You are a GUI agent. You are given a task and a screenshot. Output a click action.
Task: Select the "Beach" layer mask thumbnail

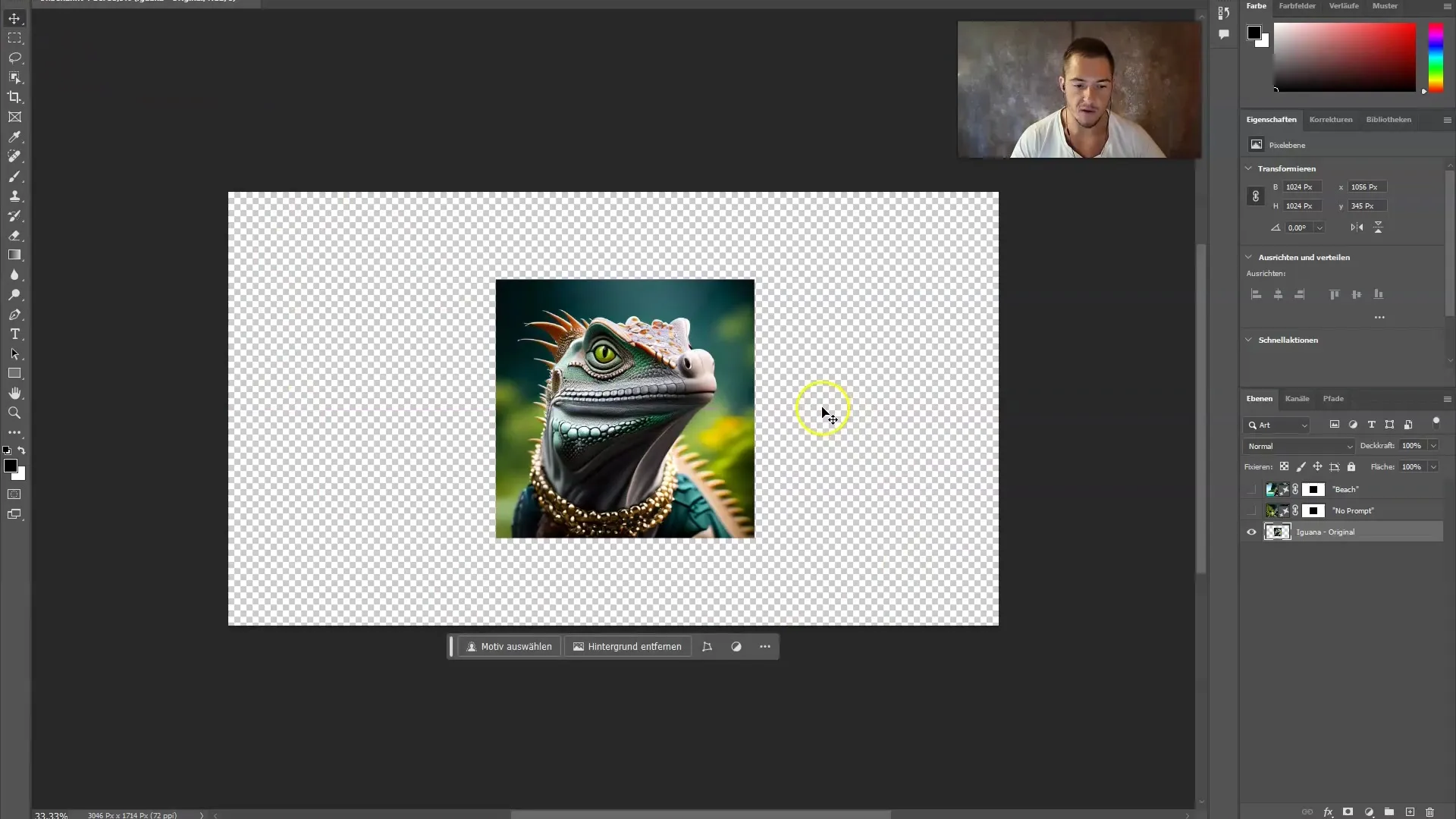1313,489
